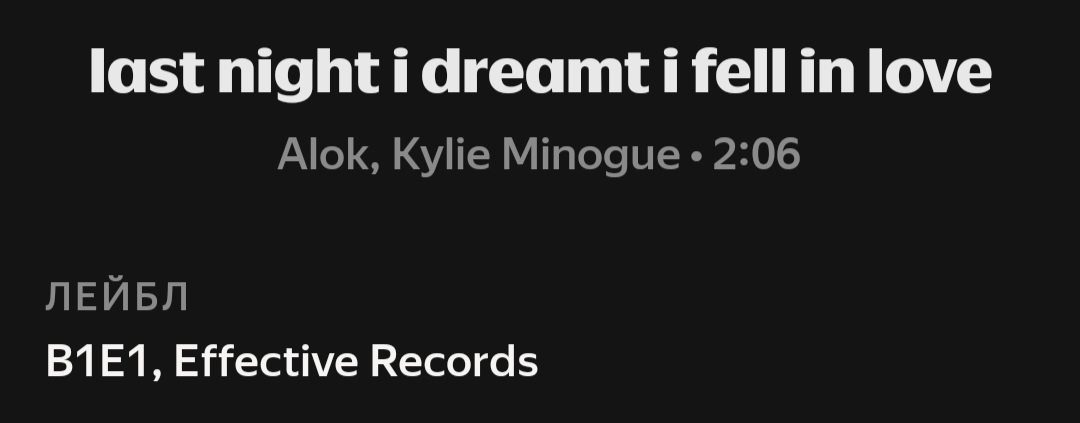This screenshot has width=1080, height=423.
Task: Select the name Kylie in the artist line
Action: point(442,156)
